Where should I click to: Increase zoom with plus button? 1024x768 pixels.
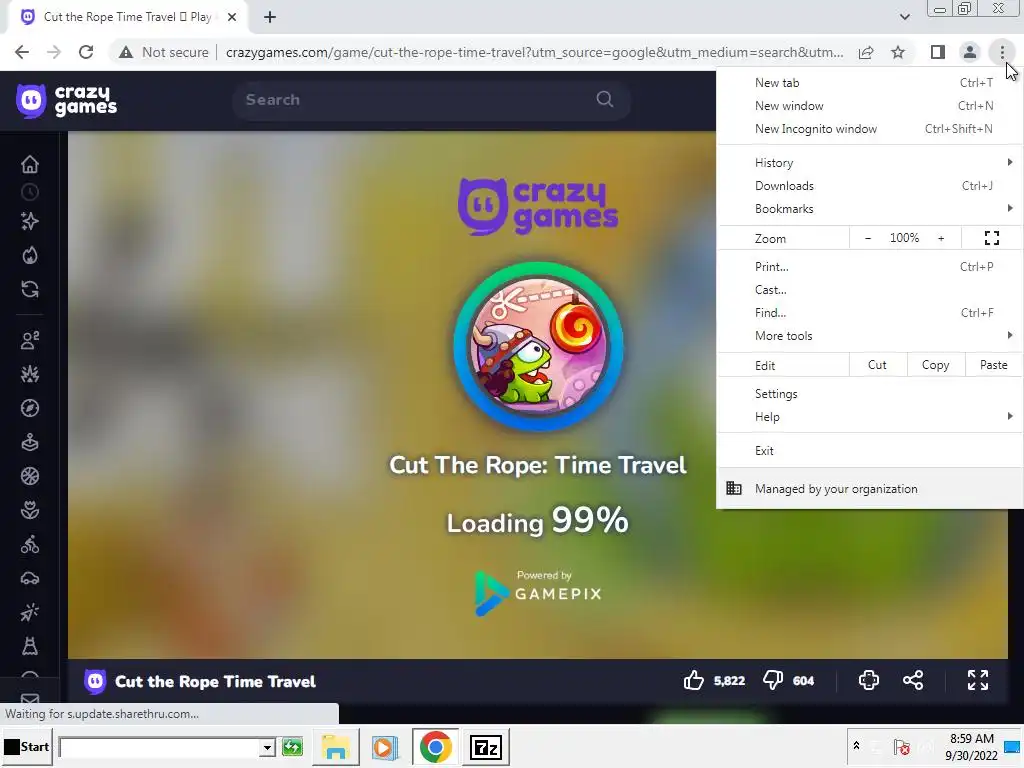(941, 238)
